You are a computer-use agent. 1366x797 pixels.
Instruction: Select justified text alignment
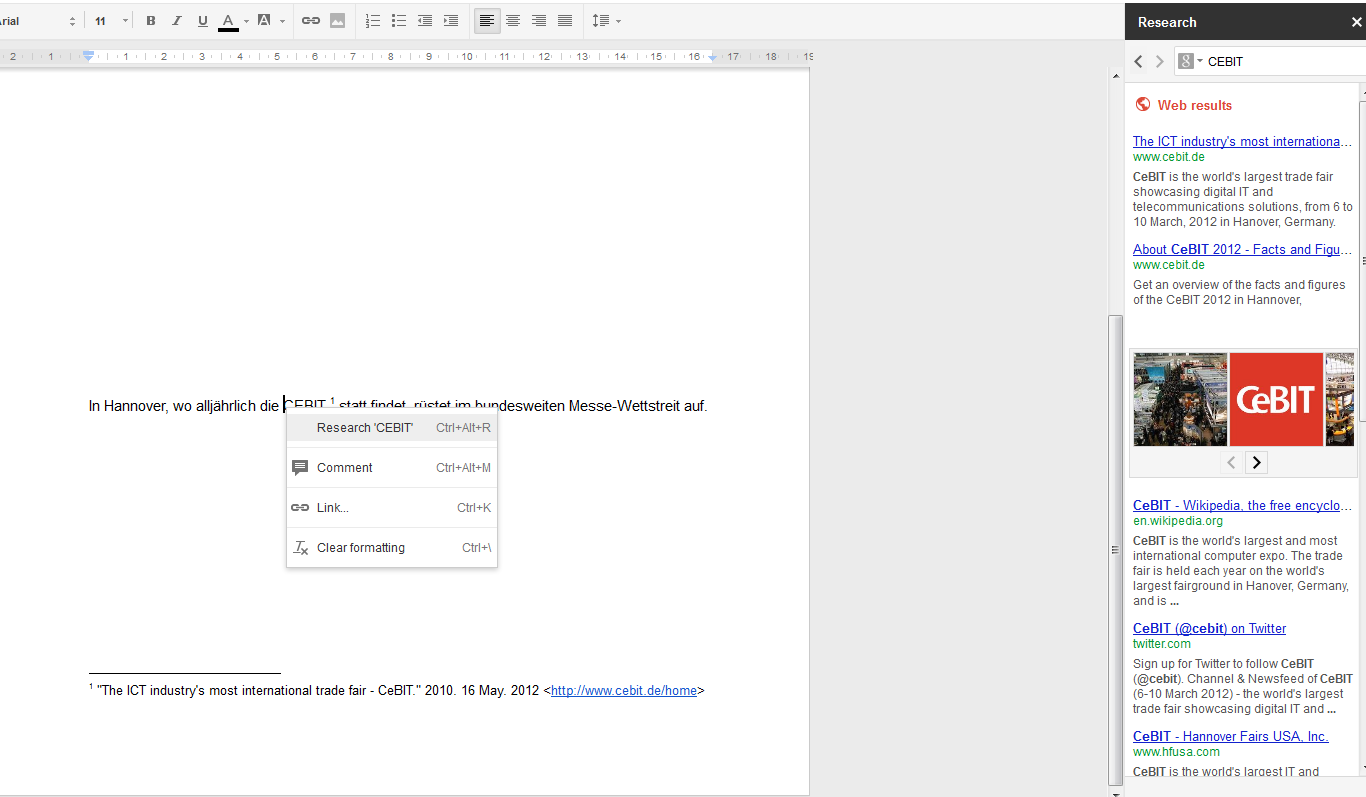tap(565, 21)
